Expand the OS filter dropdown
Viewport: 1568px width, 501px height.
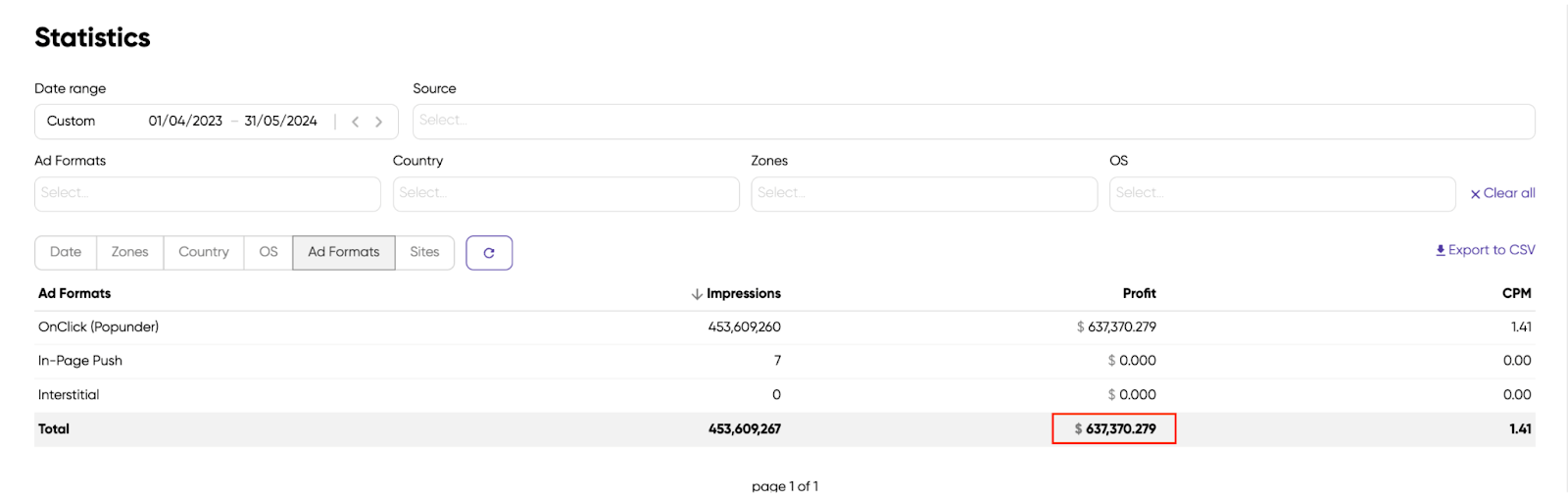click(1281, 194)
